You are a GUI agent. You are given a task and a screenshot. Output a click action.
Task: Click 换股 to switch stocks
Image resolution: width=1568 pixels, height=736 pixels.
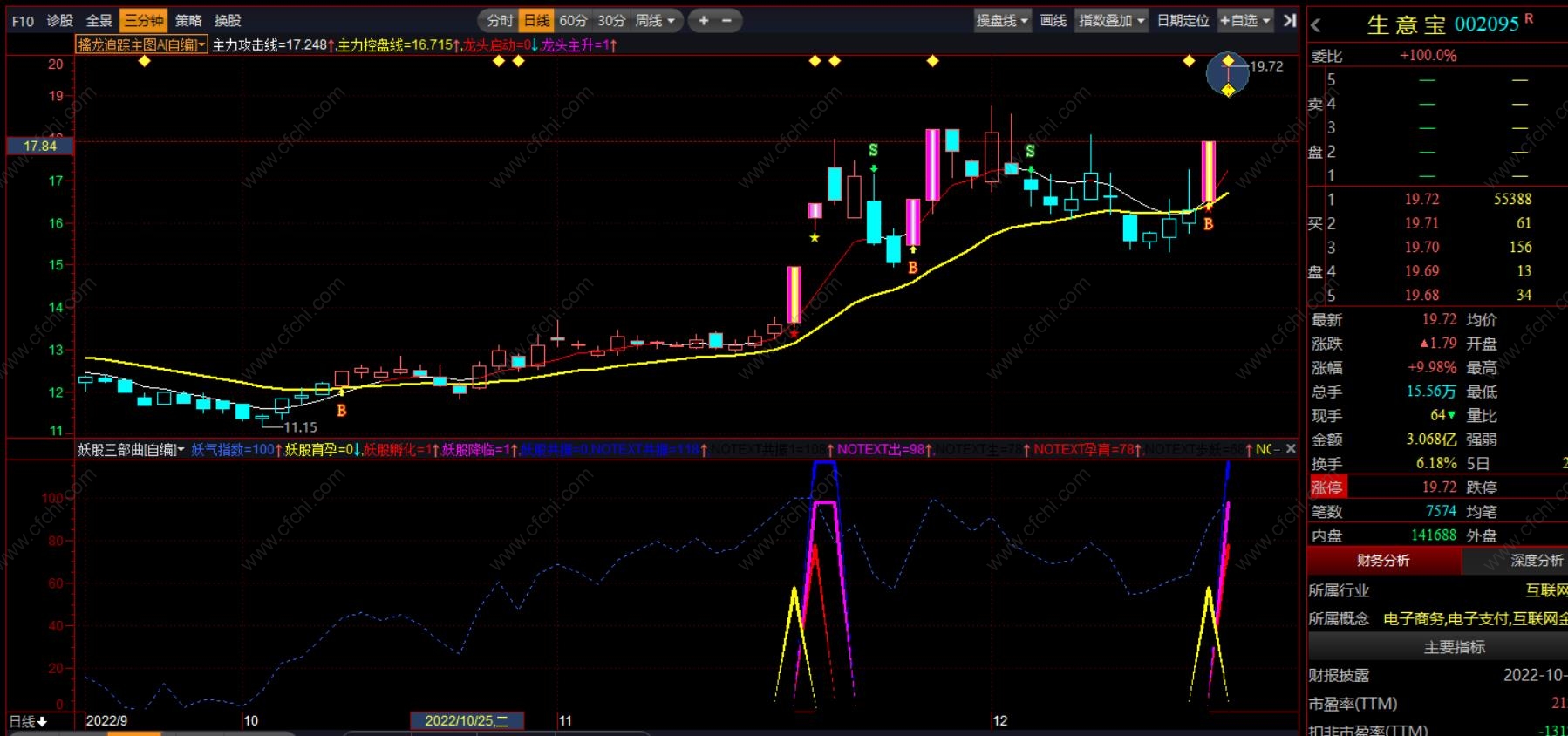(228, 20)
